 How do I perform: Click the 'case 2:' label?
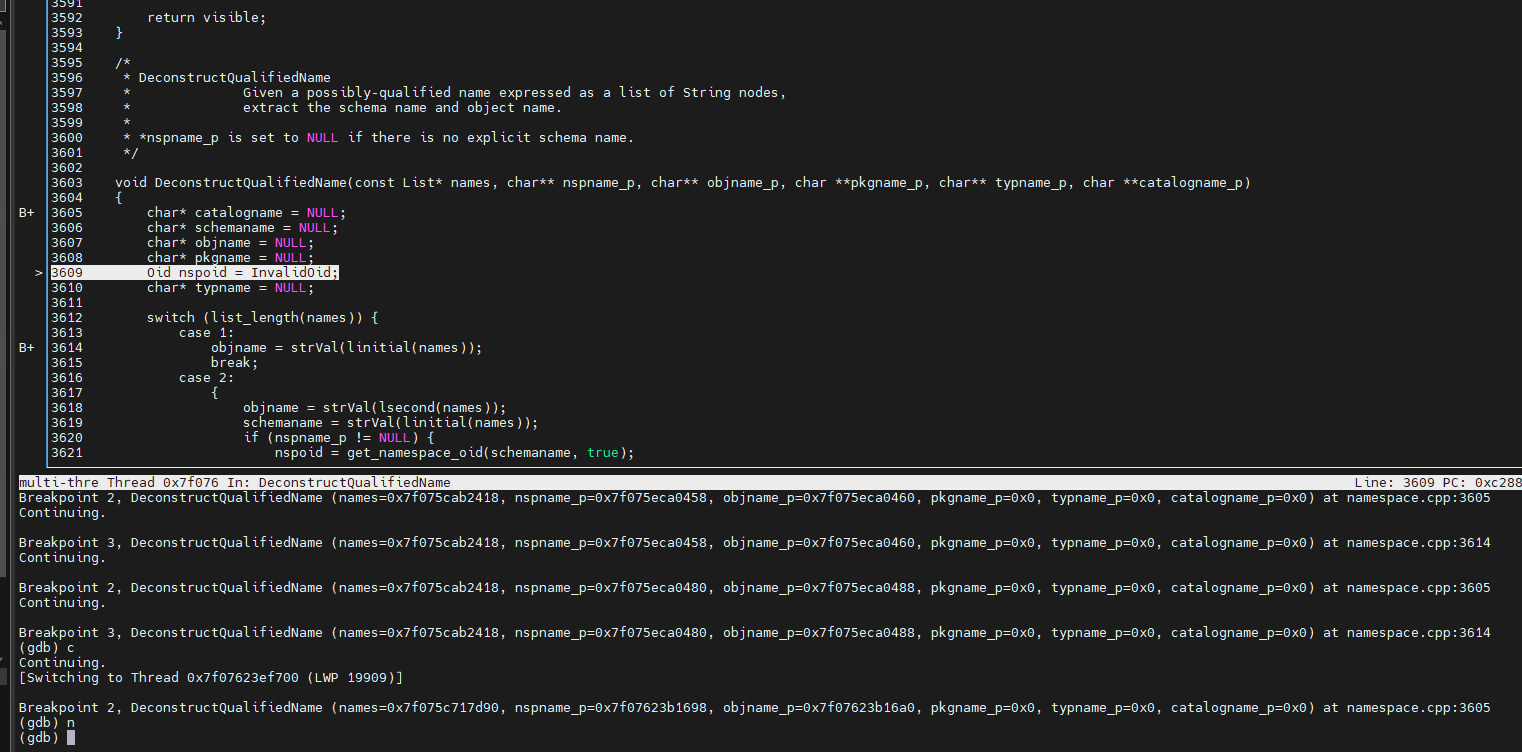click(207, 378)
